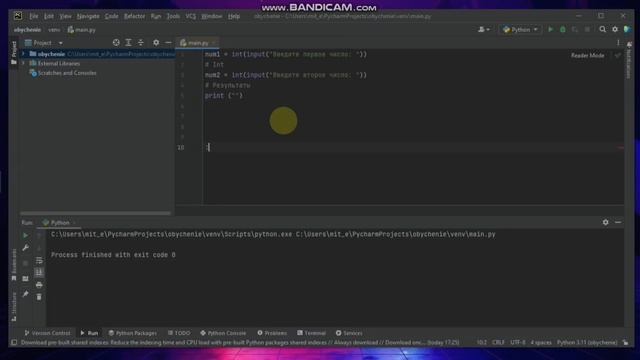Viewport: 640px width, 360px height.
Task: Click the wrench icon in the Run panel
Action: [25, 248]
